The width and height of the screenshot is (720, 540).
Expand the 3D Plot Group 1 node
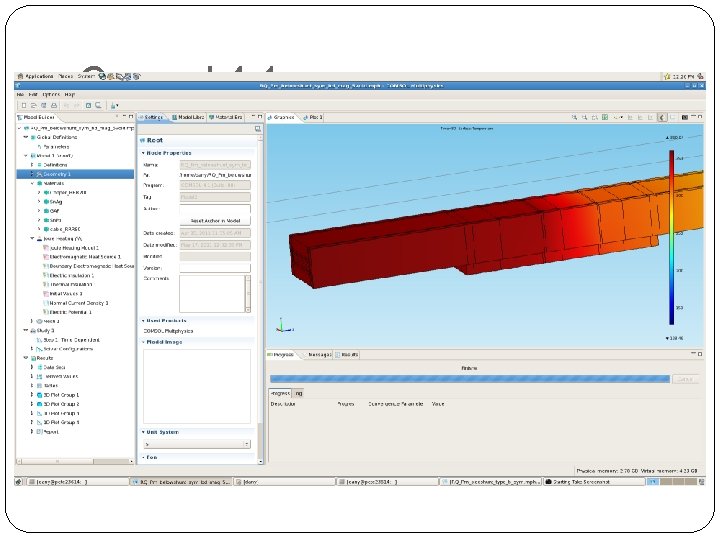(32, 395)
